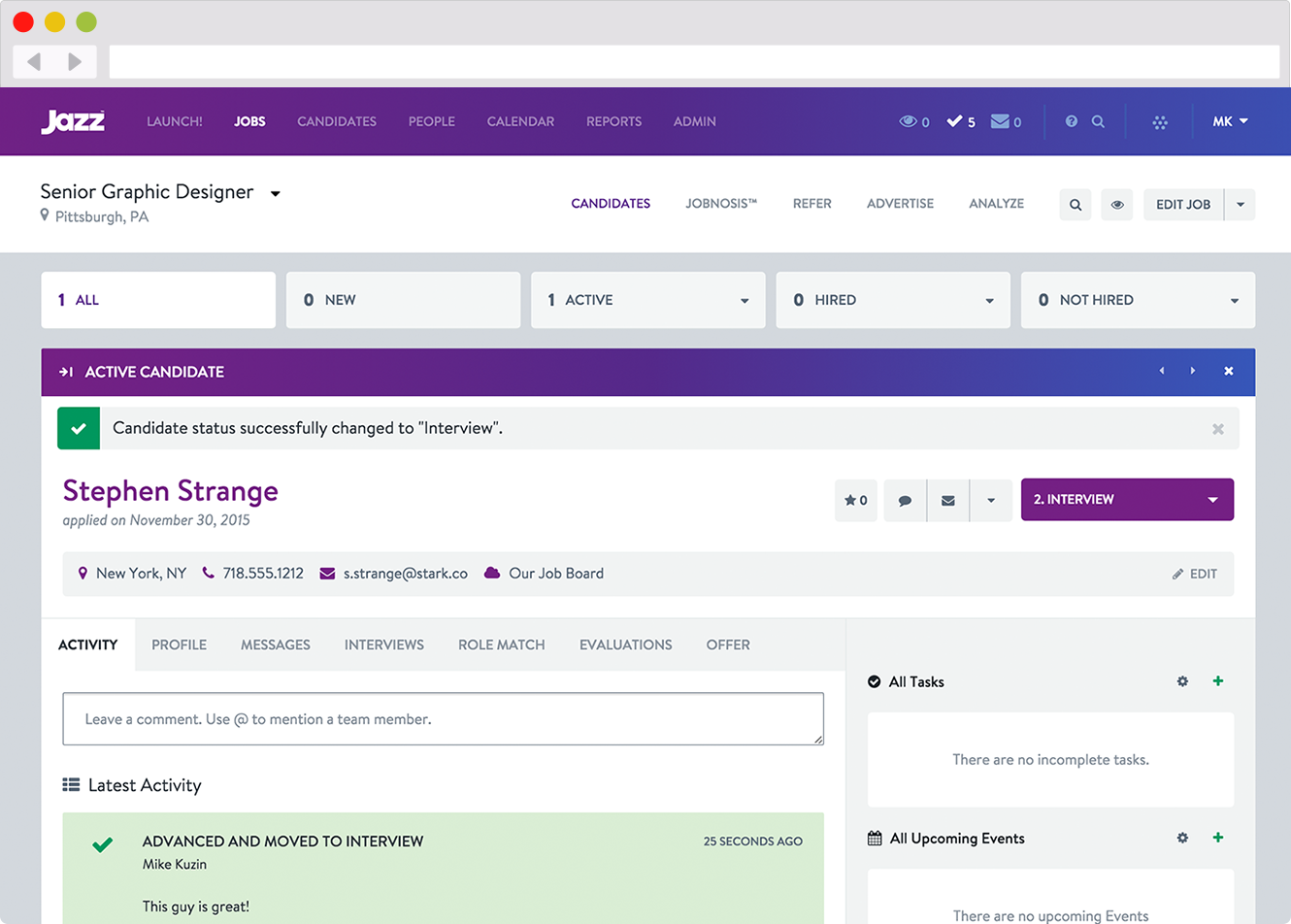Click the s.strange@stark.co email address
The image size is (1291, 924).
(x=406, y=574)
